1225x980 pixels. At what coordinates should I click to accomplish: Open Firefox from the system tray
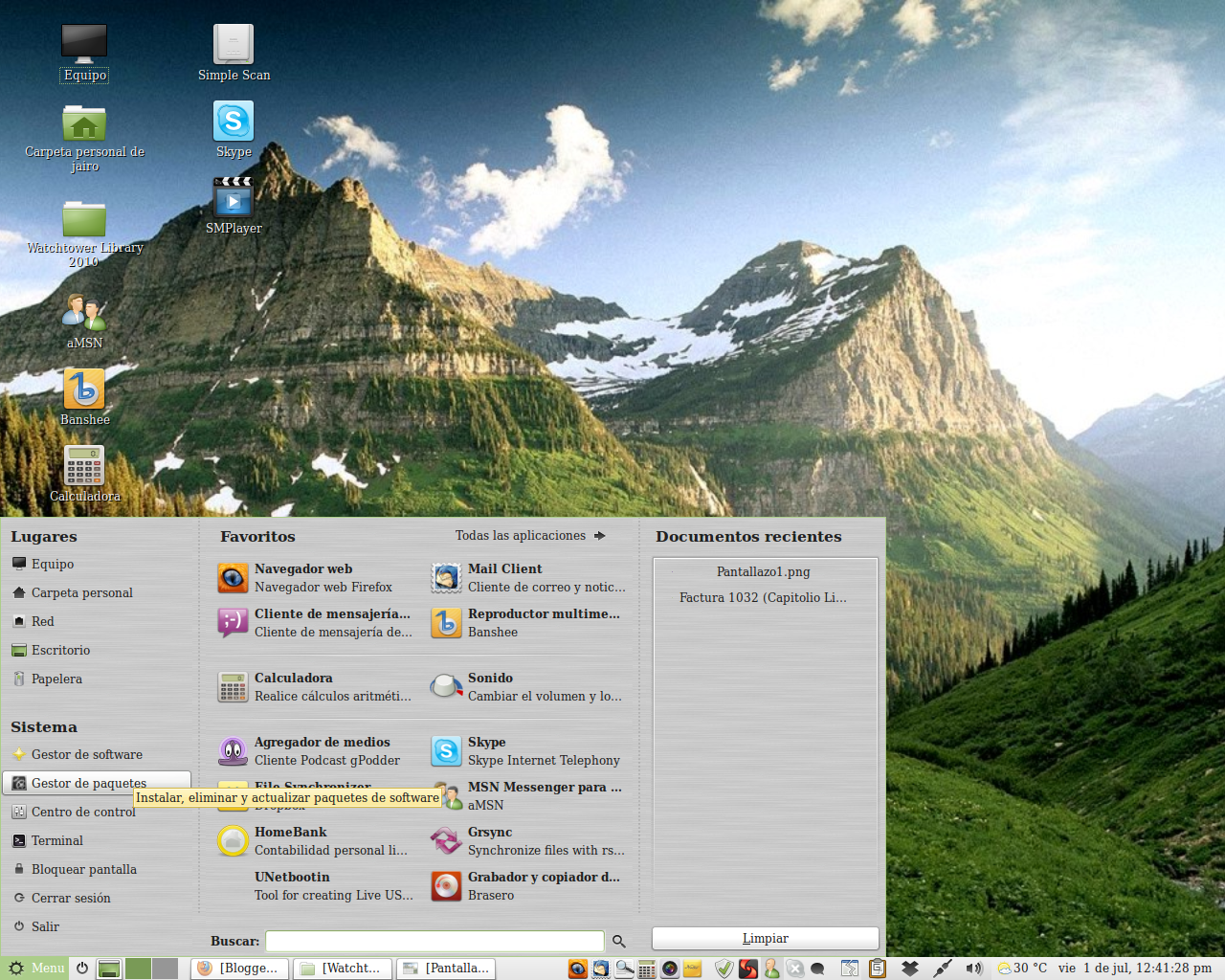577,968
